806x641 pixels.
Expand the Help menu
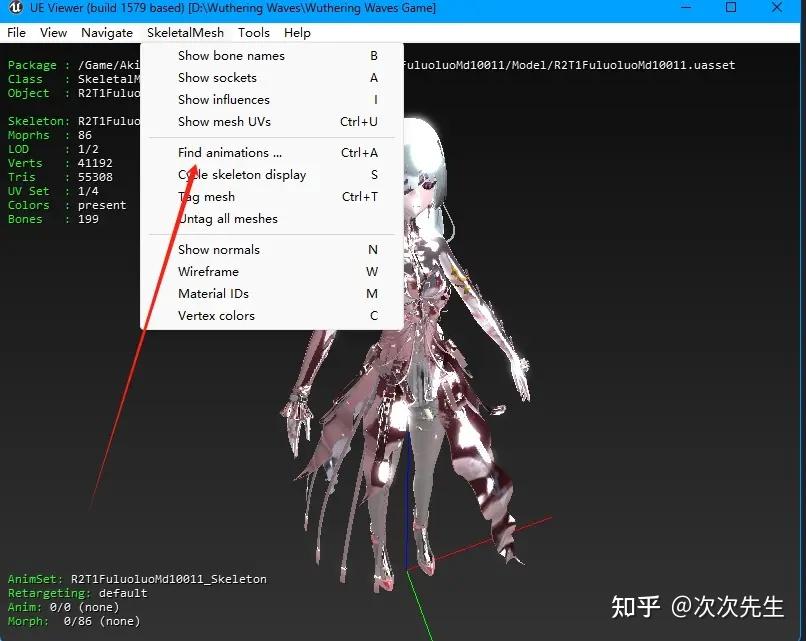(x=297, y=33)
